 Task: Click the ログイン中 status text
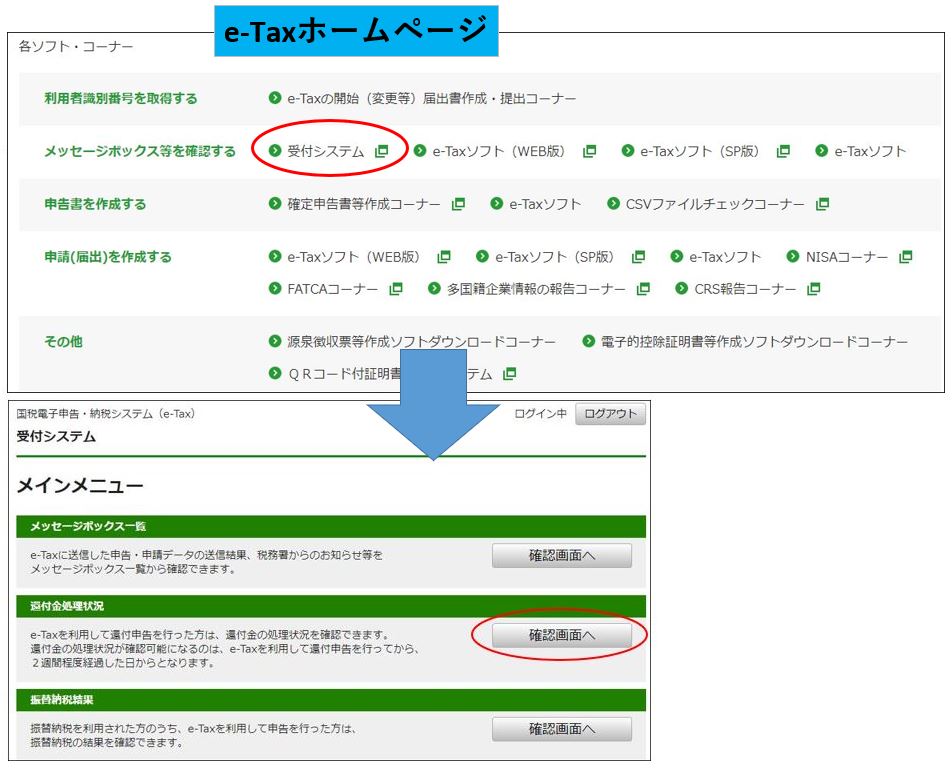pyautogui.click(x=540, y=414)
